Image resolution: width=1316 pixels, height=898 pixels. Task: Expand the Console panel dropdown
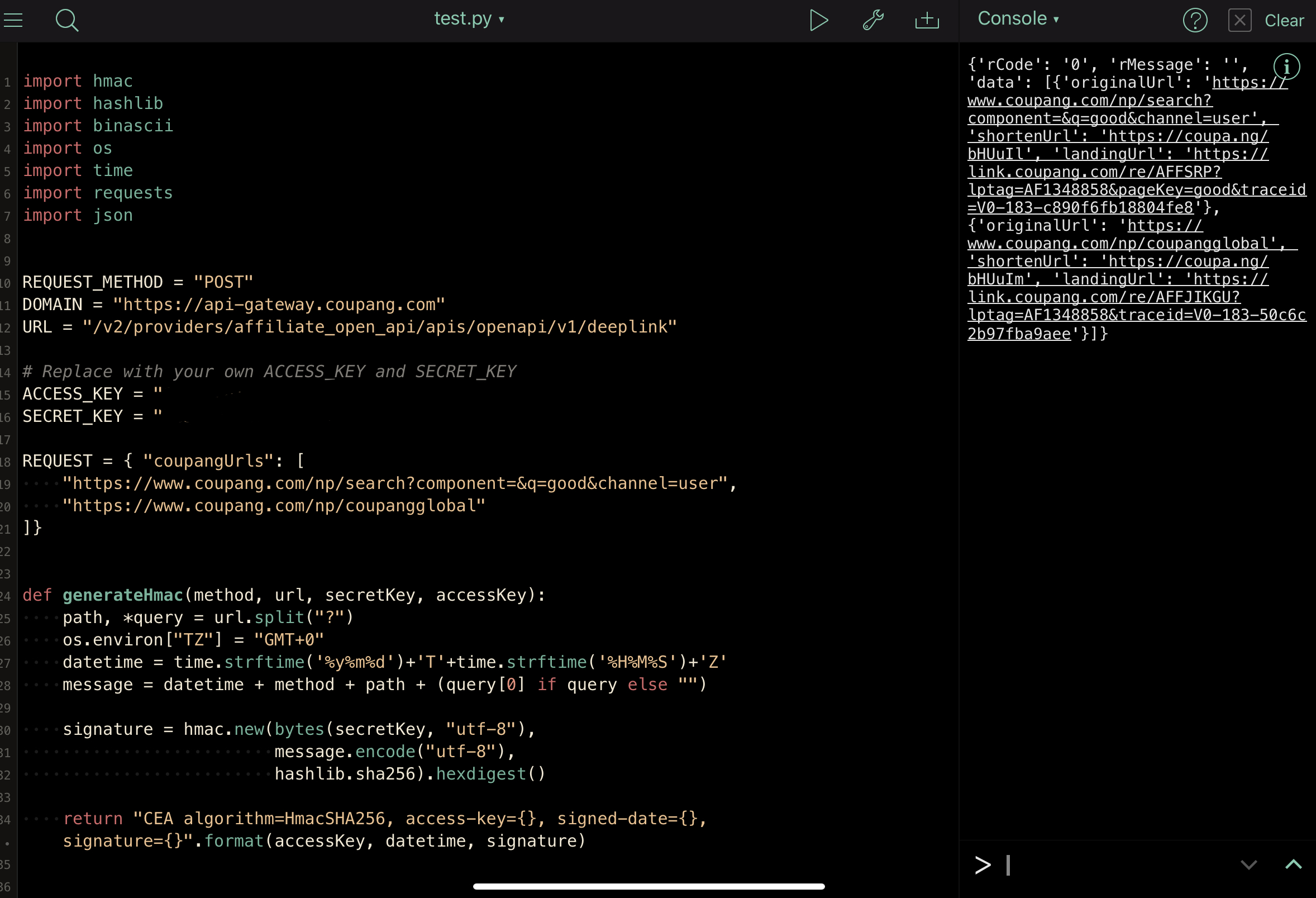click(x=1018, y=18)
